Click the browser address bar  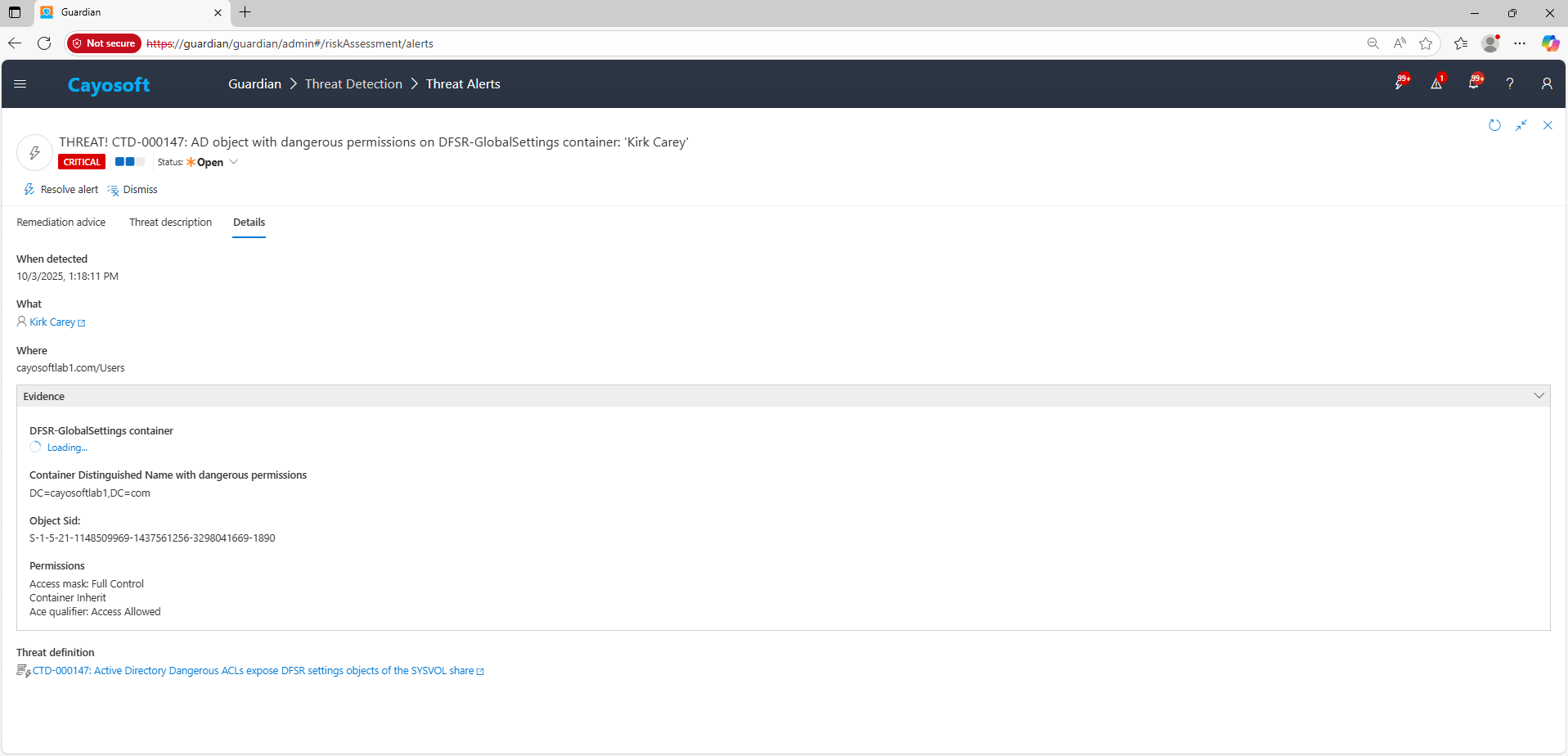click(736, 43)
